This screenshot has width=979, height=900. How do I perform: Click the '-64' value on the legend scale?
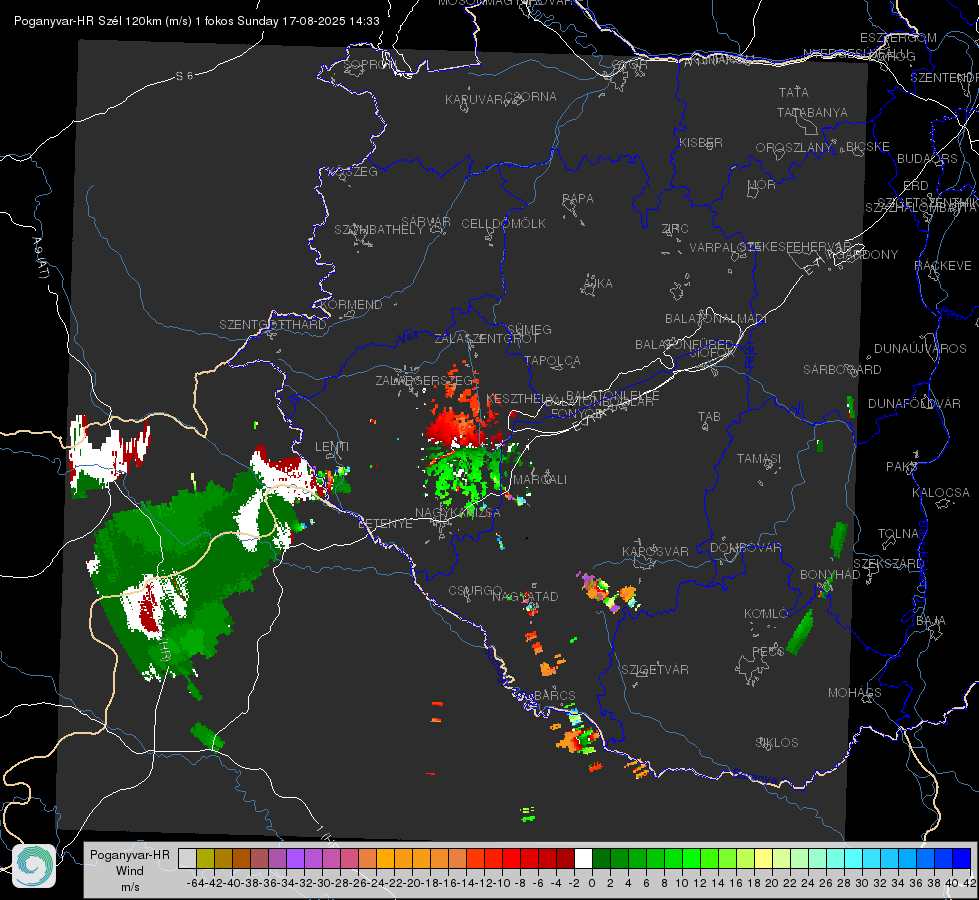tap(195, 883)
